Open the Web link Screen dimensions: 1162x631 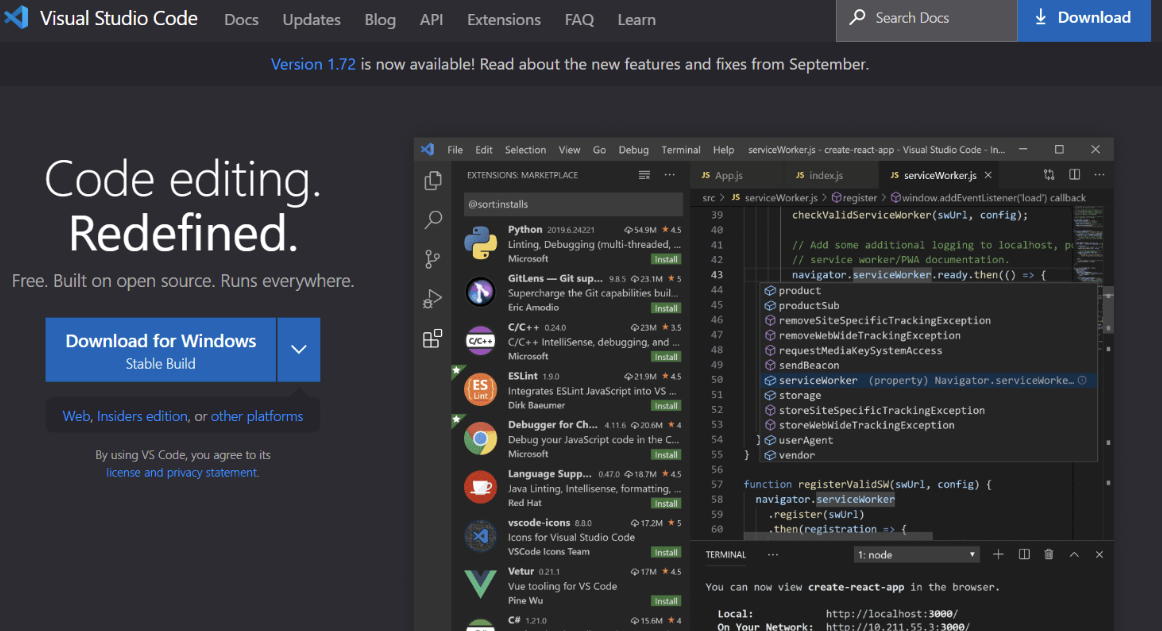76,416
